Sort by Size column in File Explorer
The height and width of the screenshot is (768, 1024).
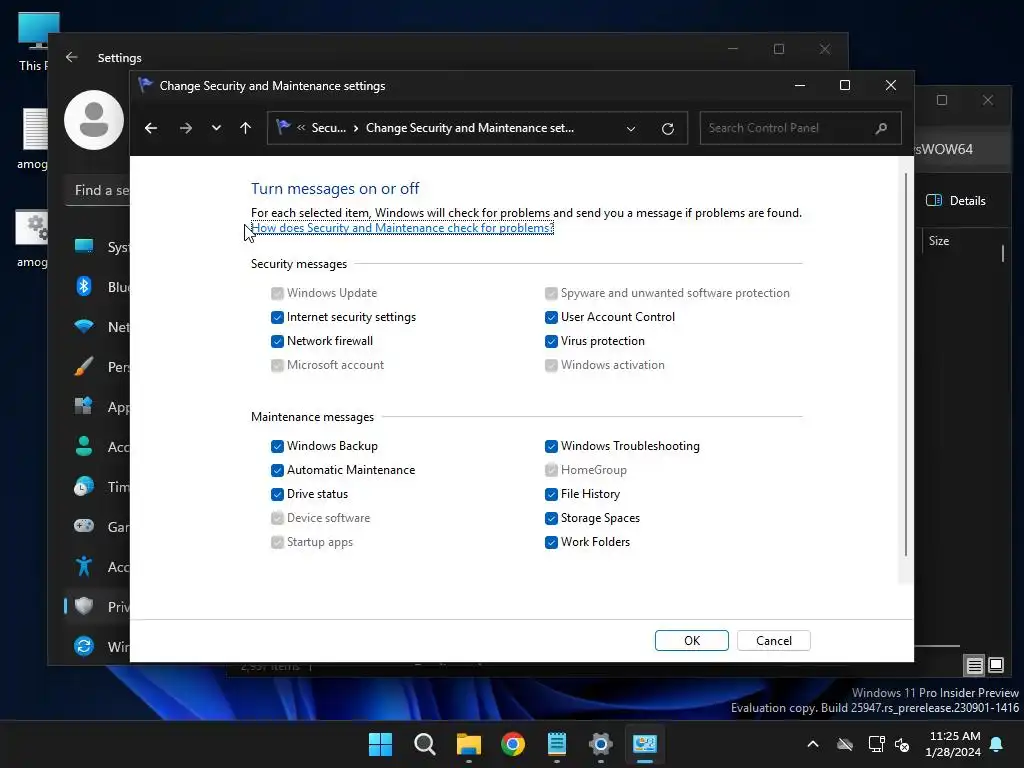pos(939,241)
